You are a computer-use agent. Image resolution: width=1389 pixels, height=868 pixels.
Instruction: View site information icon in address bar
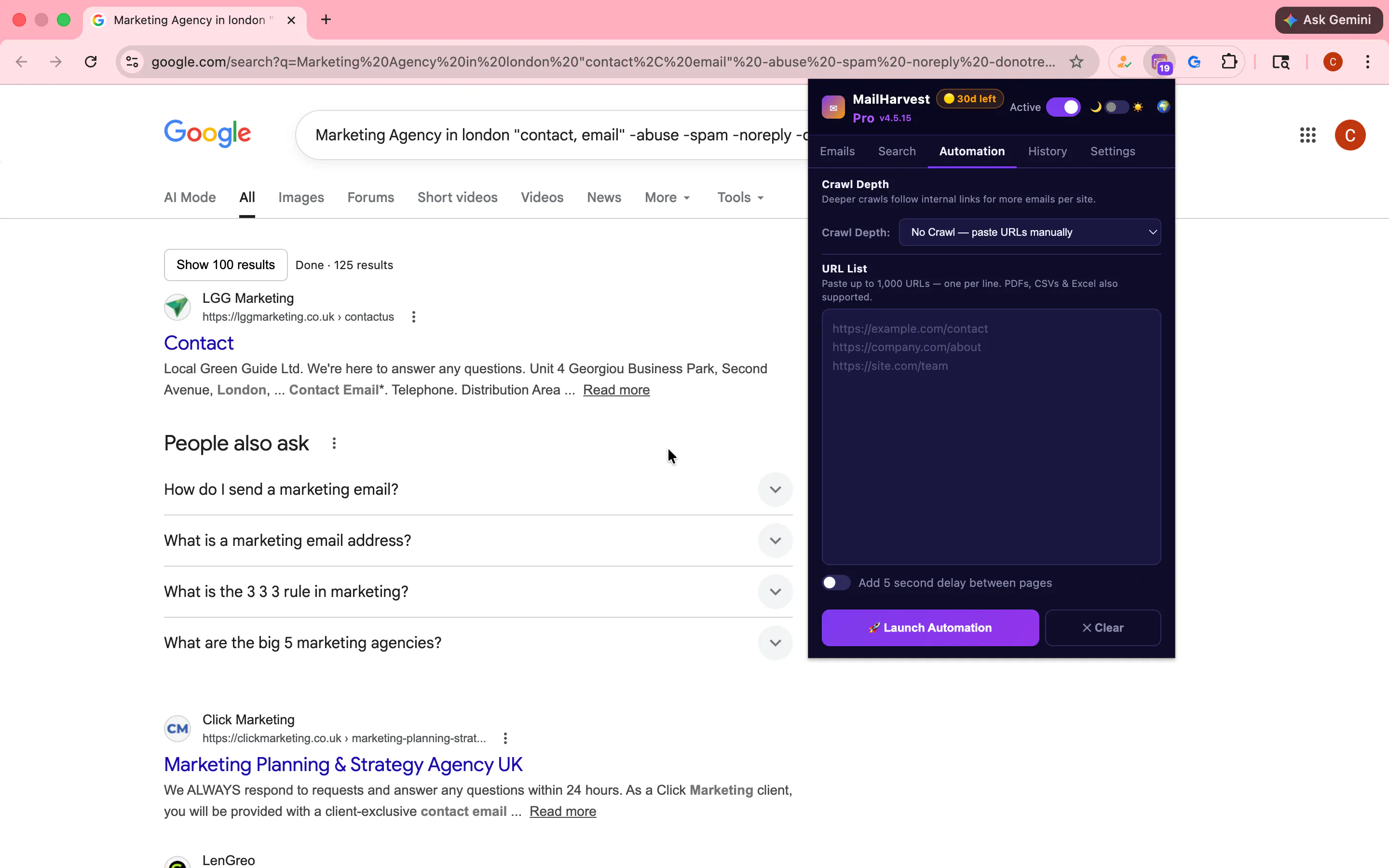tap(132, 62)
